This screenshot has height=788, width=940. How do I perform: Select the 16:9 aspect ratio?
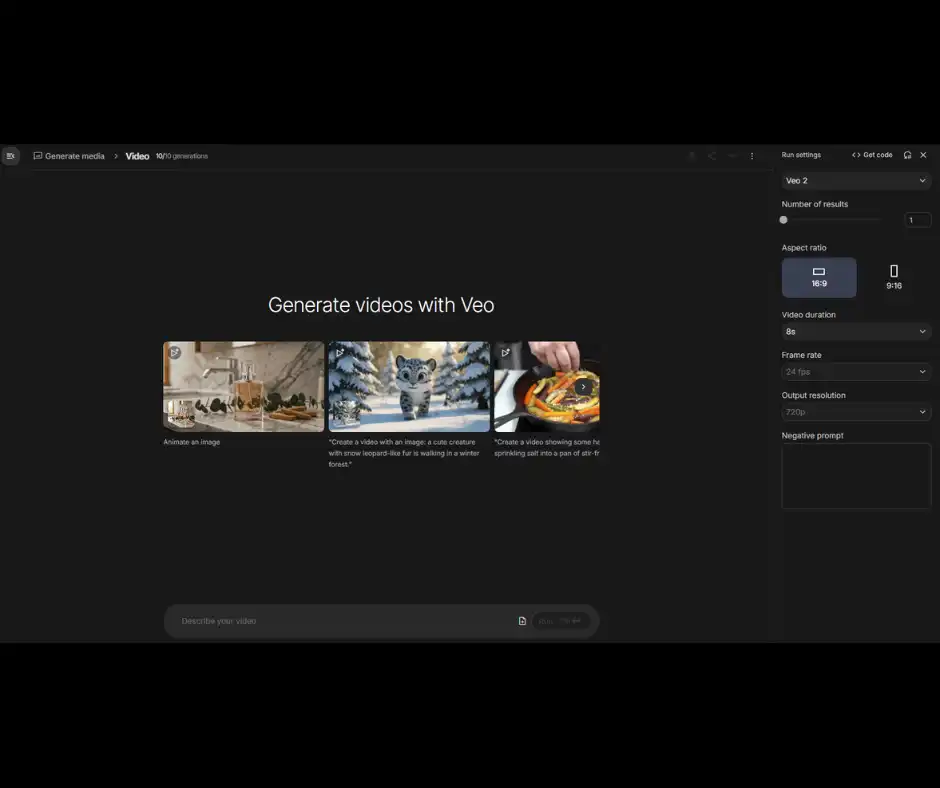click(819, 277)
